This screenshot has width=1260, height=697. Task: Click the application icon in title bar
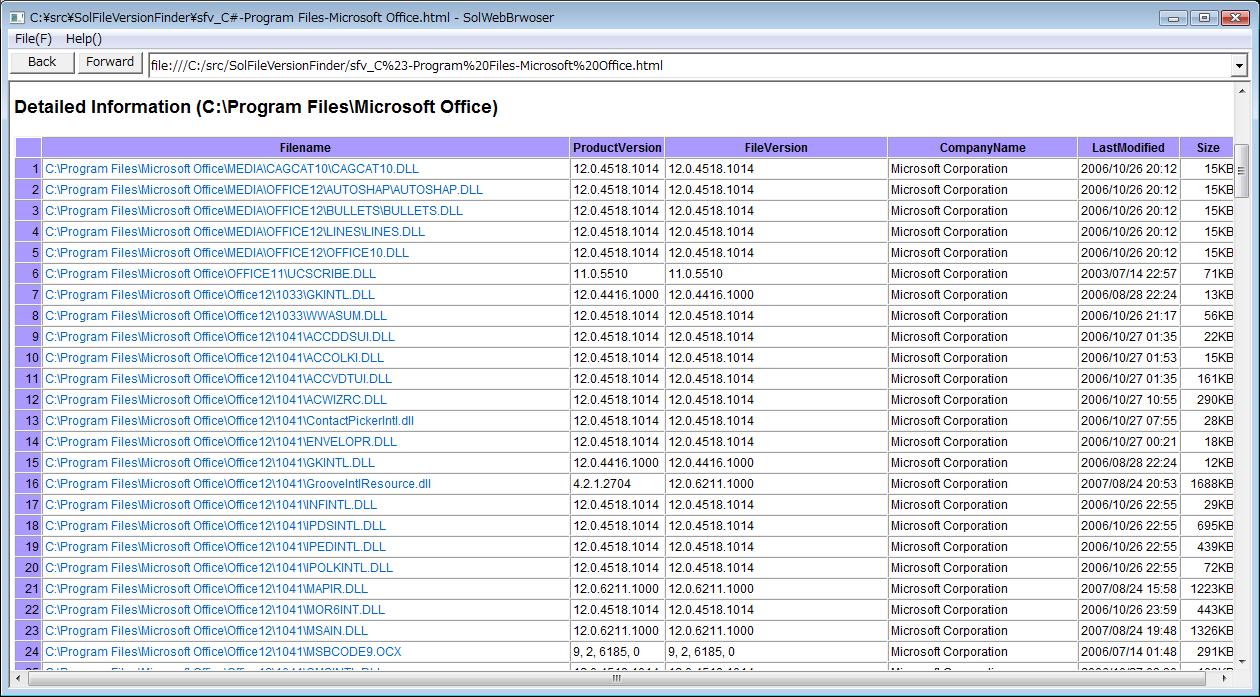[17, 17]
